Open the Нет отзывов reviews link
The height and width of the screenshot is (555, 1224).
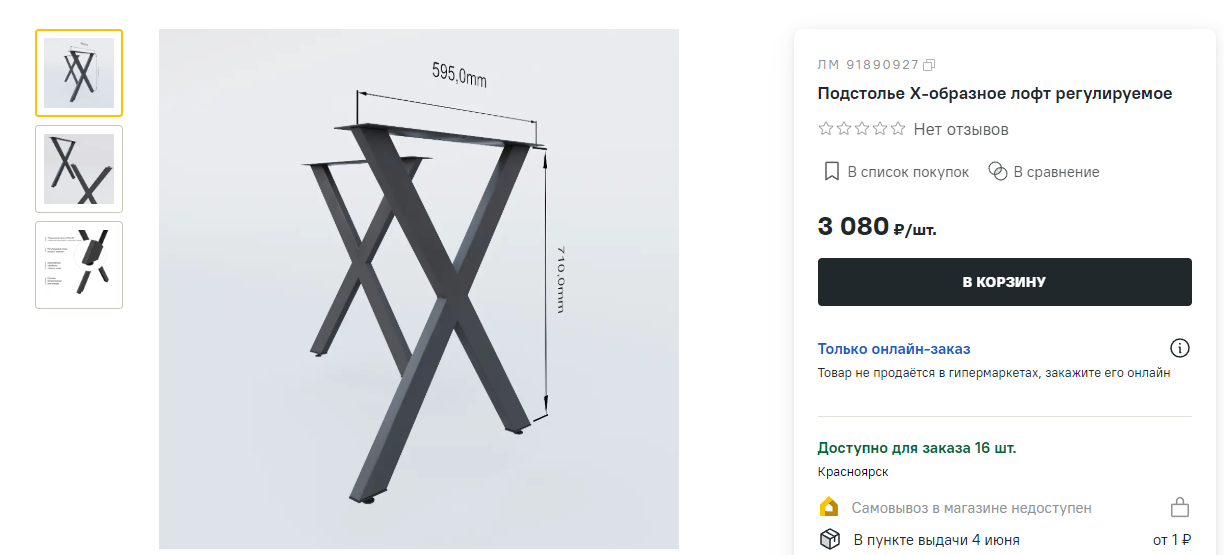961,129
